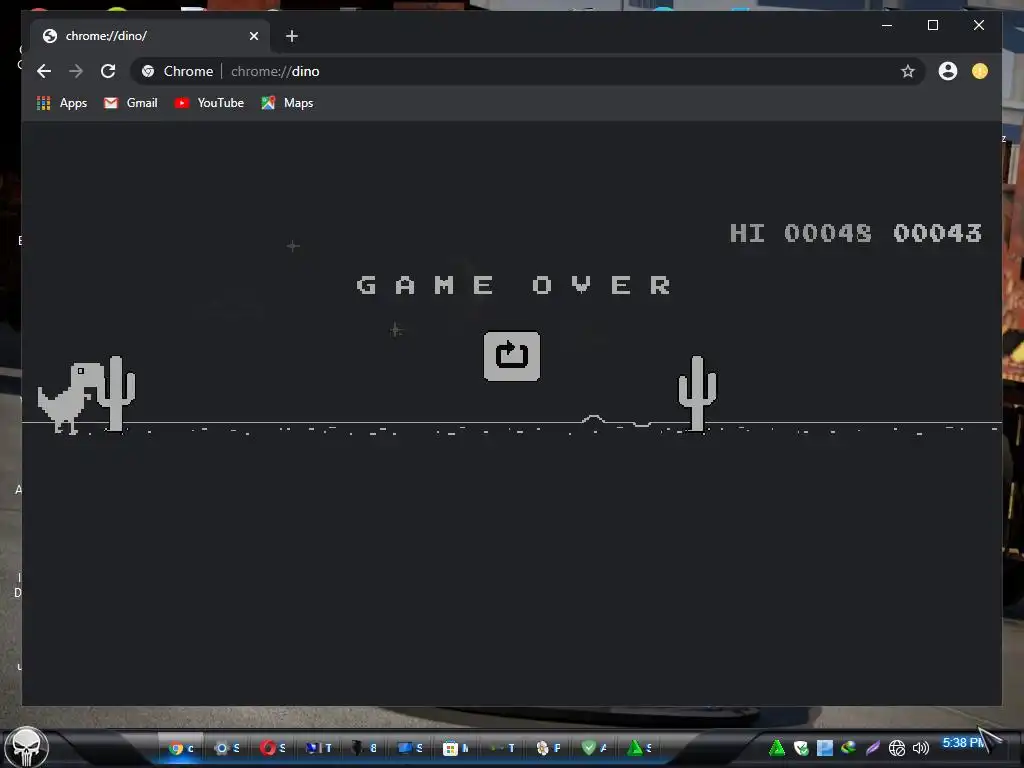Click the forward navigation arrow

click(x=76, y=71)
